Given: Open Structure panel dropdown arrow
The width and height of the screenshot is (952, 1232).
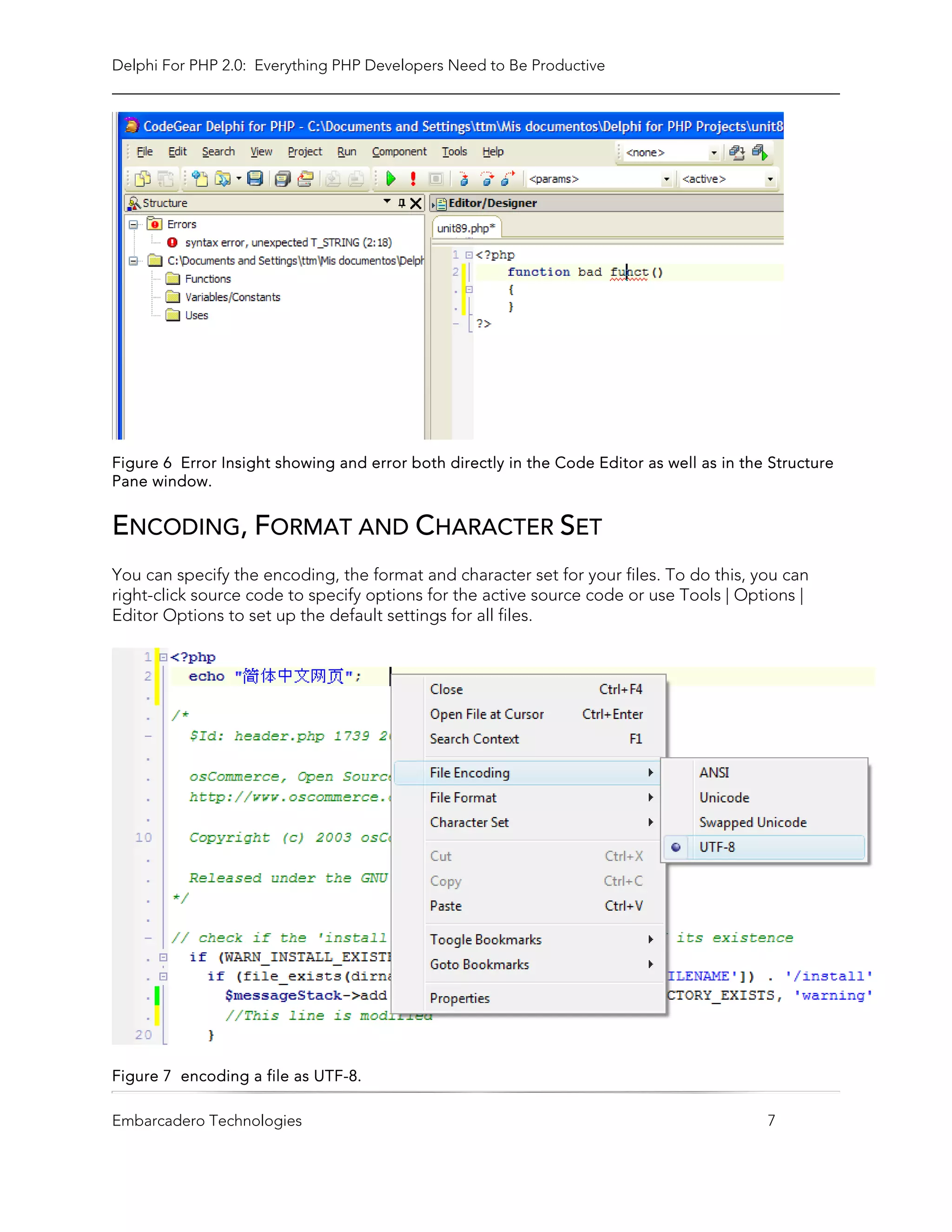Looking at the screenshot, I should 387,201.
